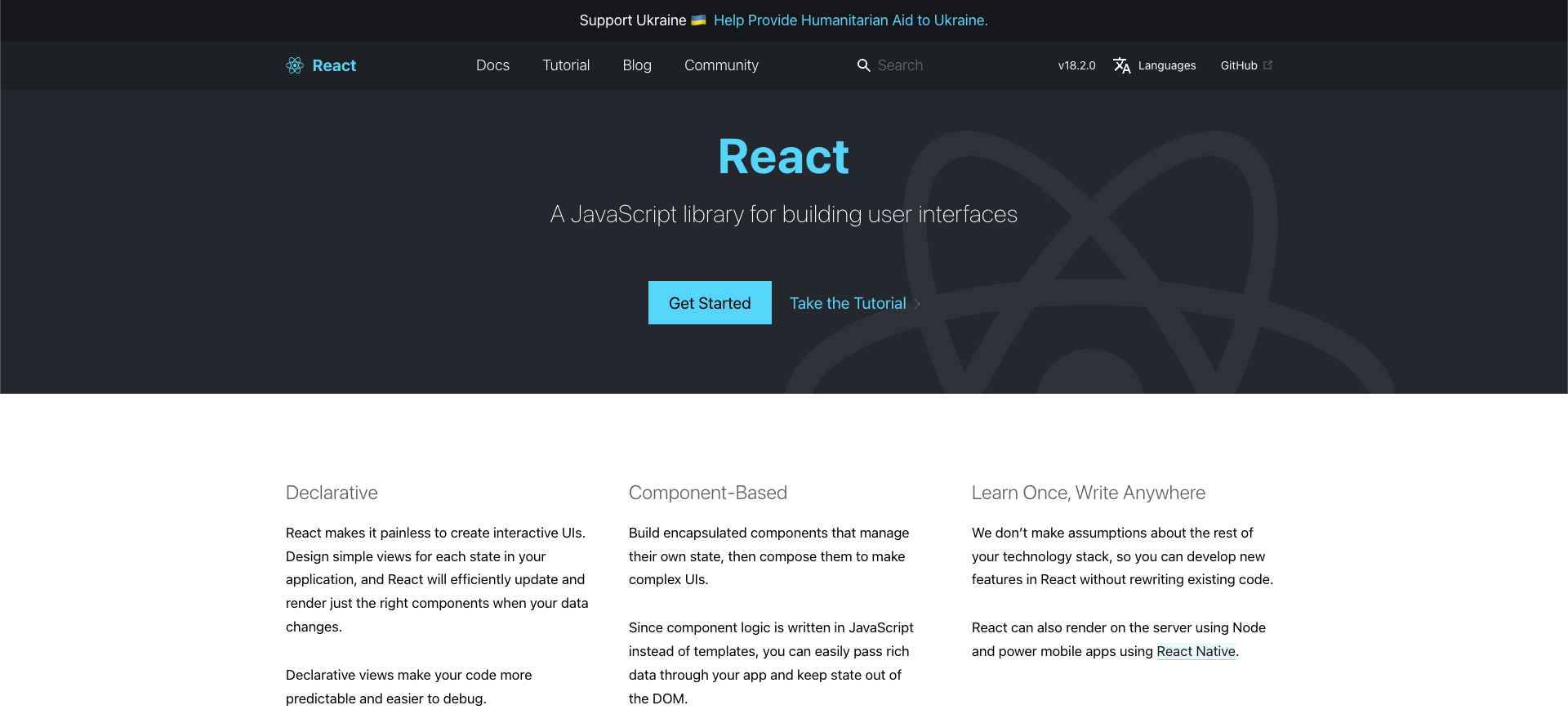This screenshot has height=723, width=1568.
Task: Click the Support Ukraine banner text
Action: [x=633, y=20]
